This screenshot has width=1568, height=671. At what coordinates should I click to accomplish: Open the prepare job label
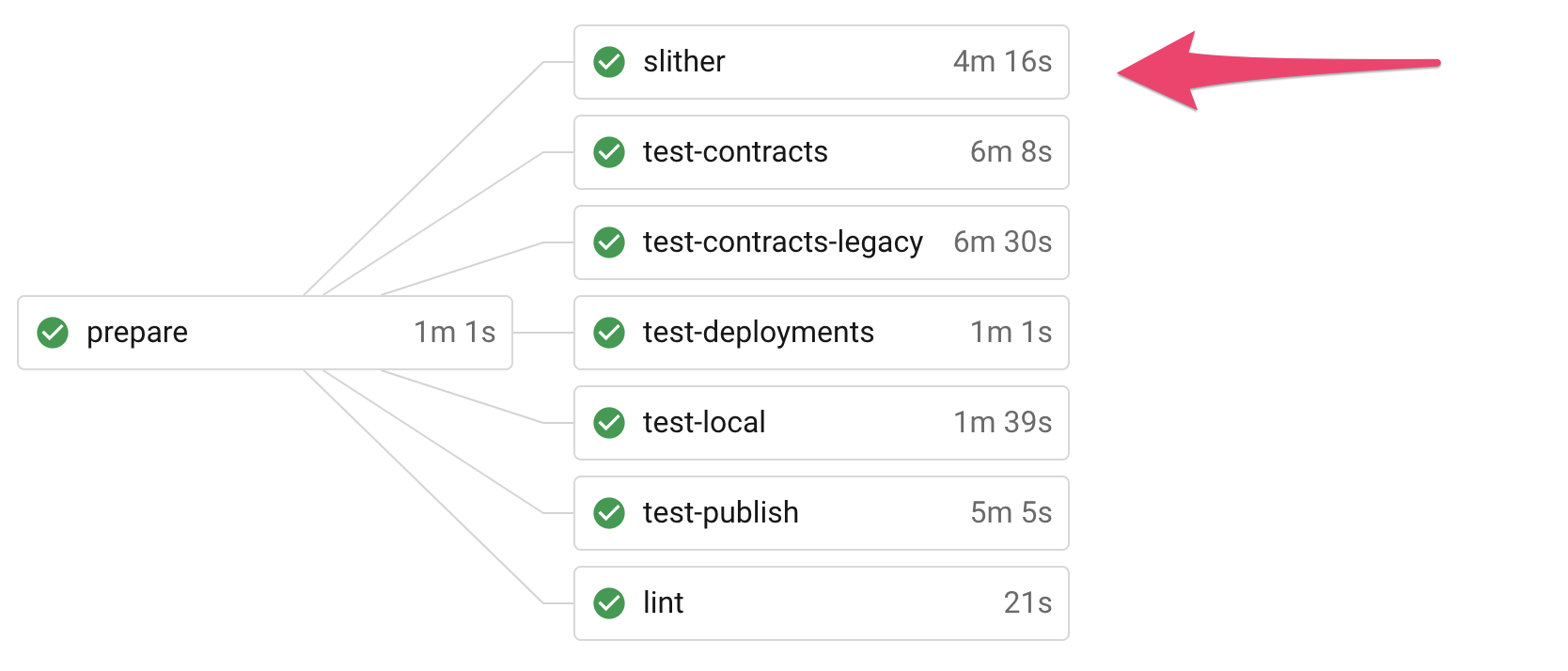pyautogui.click(x=137, y=333)
